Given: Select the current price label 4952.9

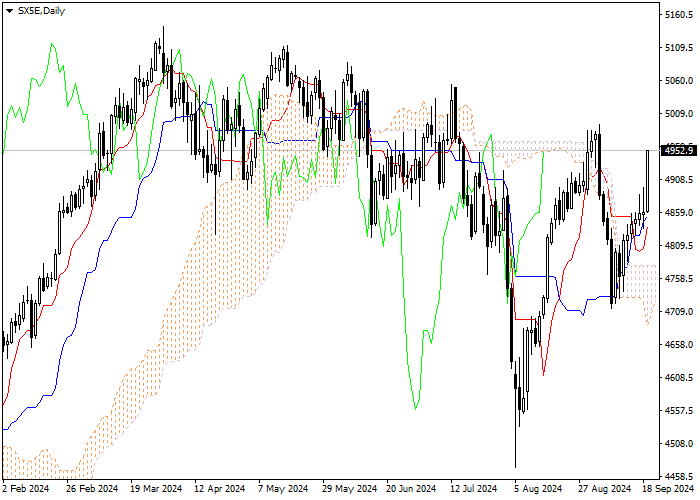Looking at the screenshot, I should pyautogui.click(x=679, y=150).
